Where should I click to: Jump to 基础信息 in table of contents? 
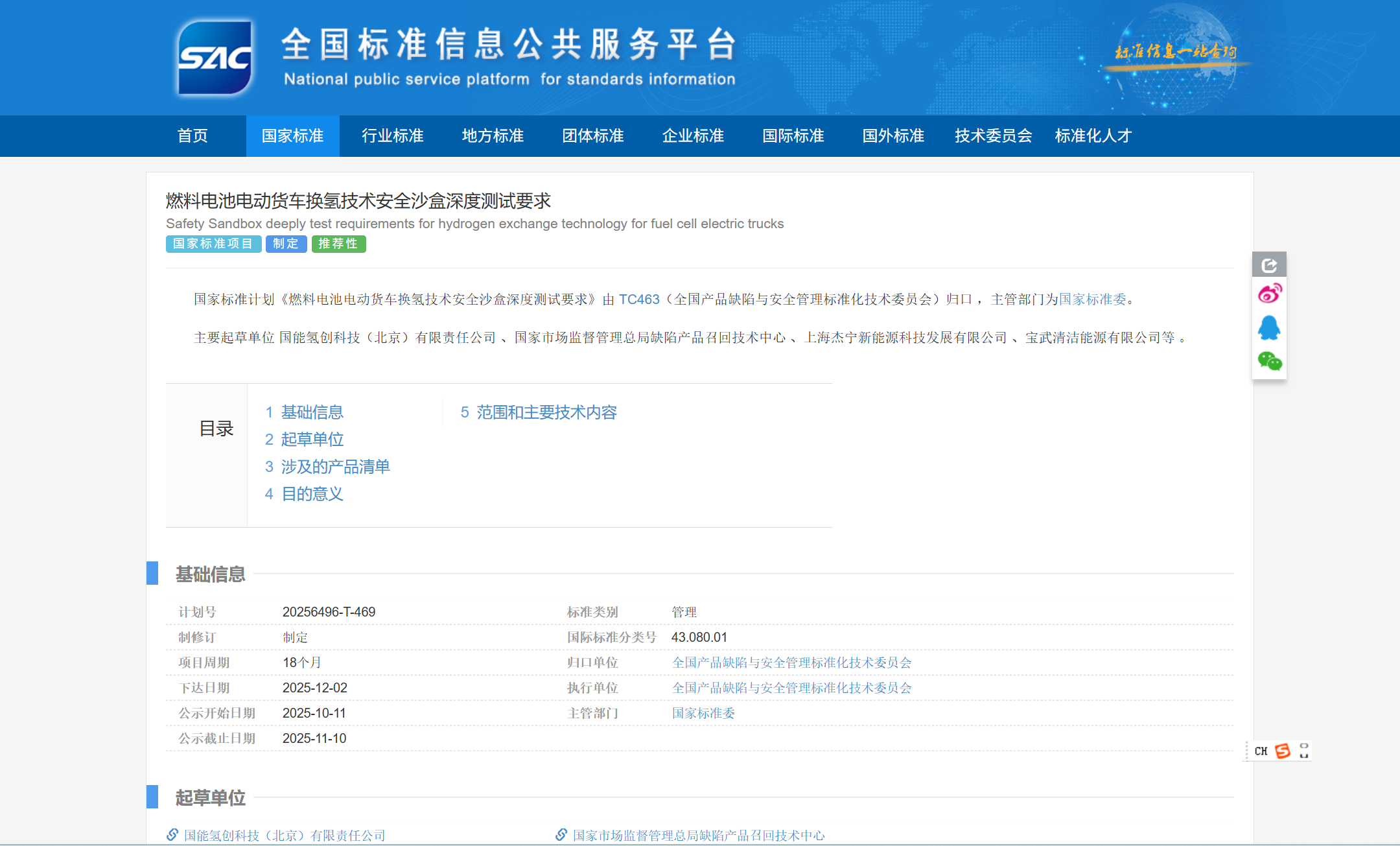(312, 412)
